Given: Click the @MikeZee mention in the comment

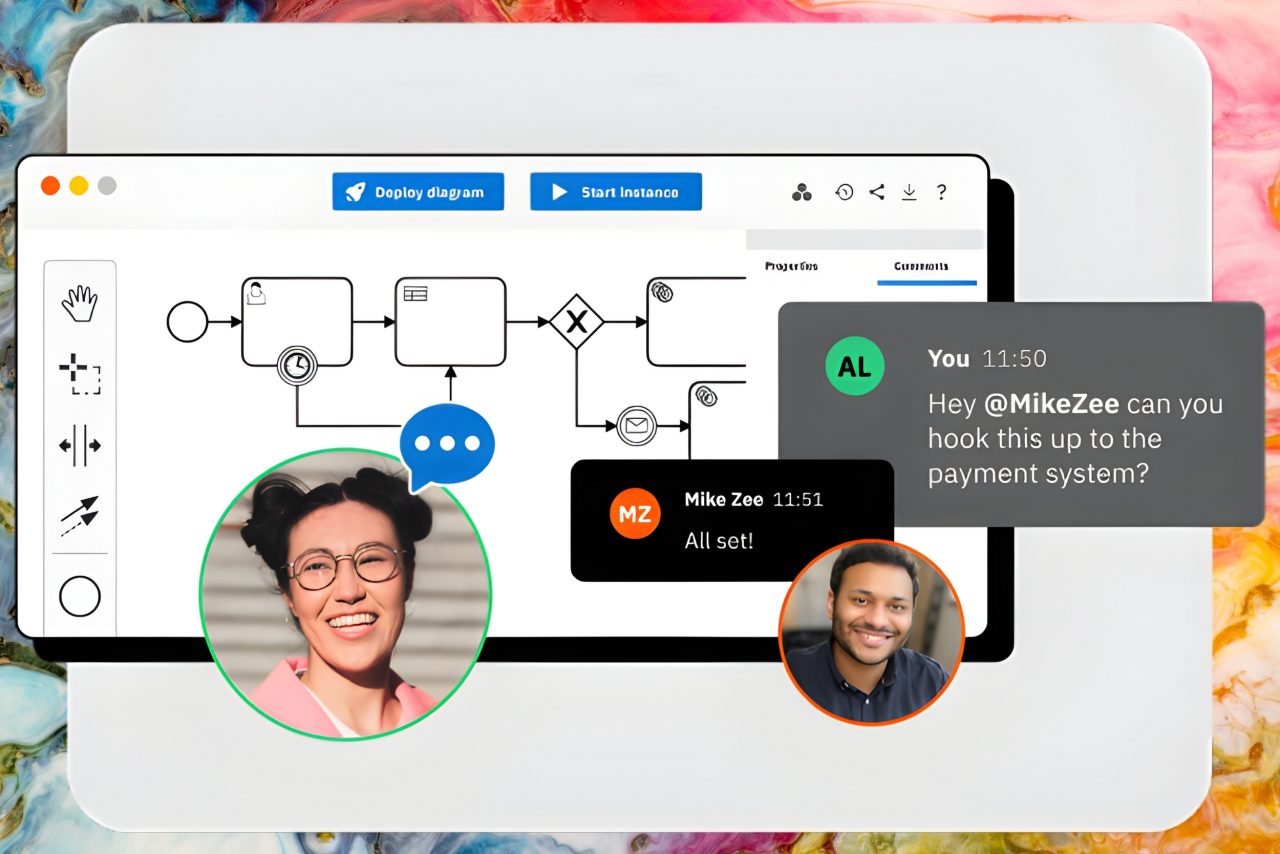Looking at the screenshot, I should click(x=1050, y=404).
